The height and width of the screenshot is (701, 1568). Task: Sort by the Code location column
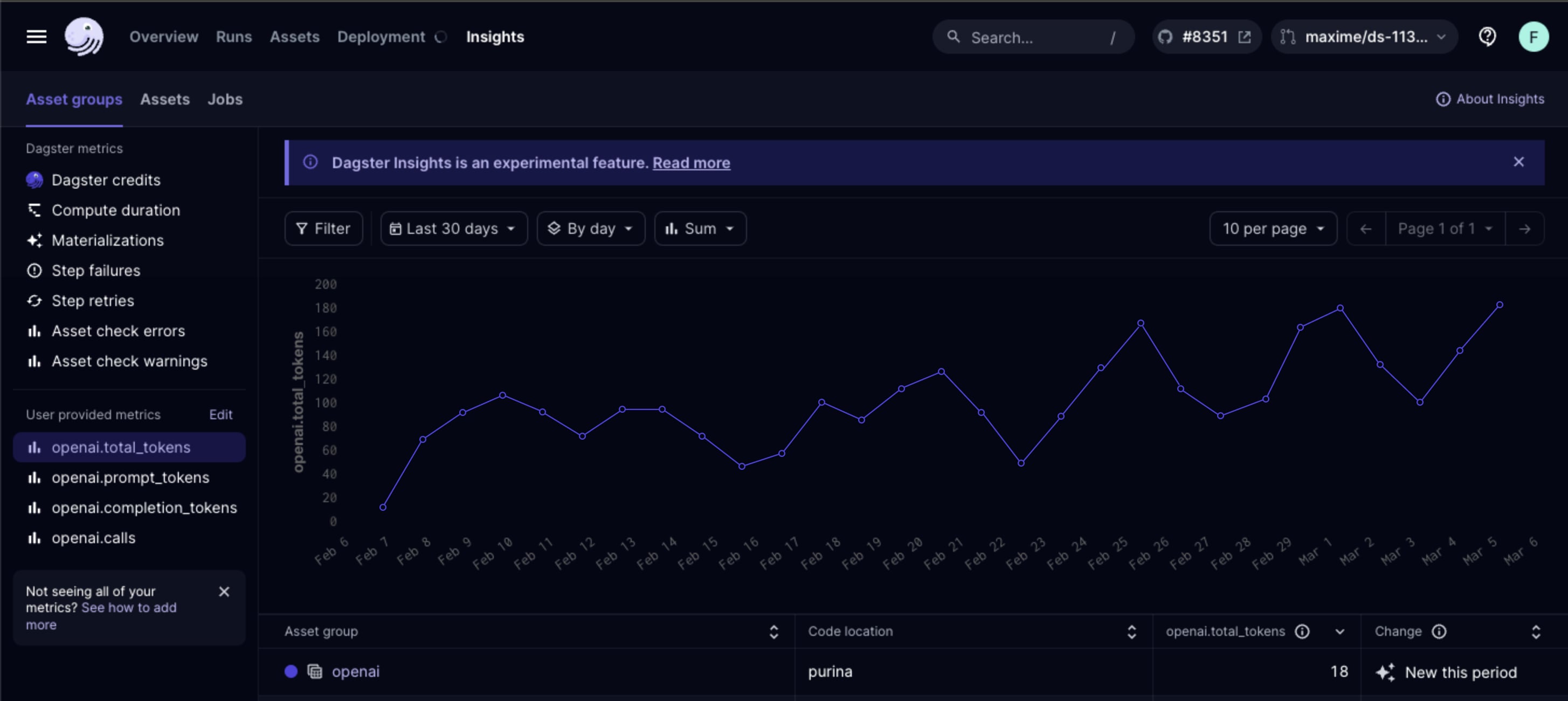(1131, 631)
